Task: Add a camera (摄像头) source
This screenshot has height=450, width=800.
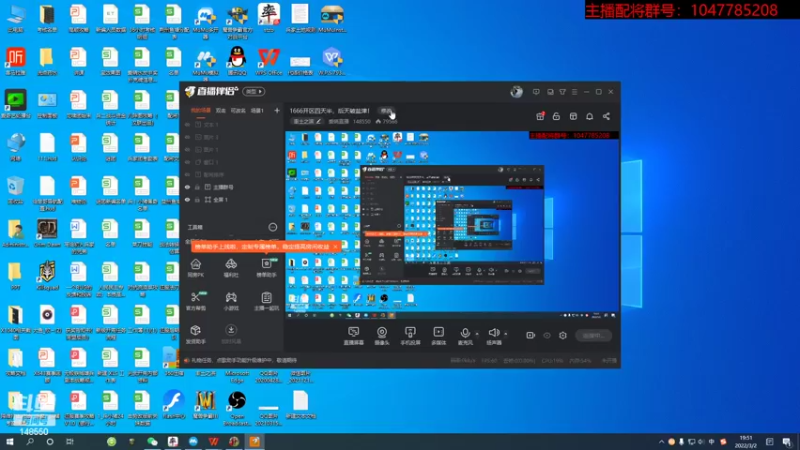Action: pos(382,336)
